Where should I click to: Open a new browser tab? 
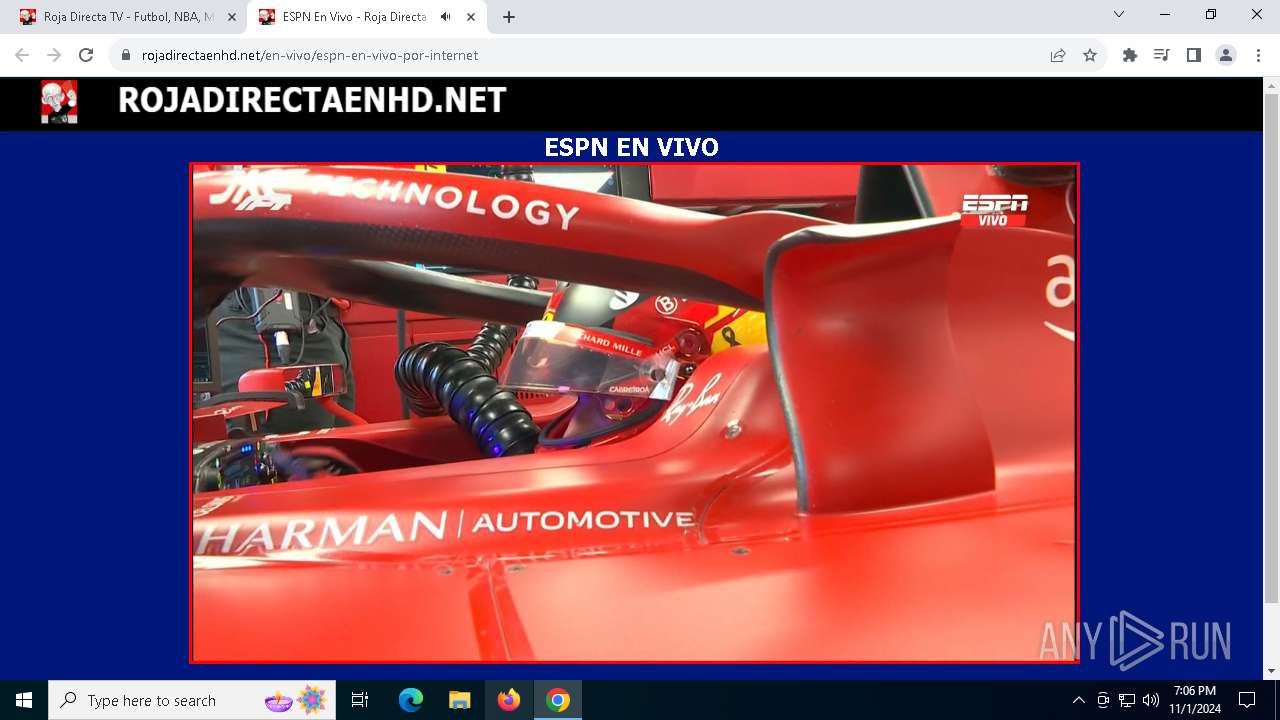pos(509,17)
